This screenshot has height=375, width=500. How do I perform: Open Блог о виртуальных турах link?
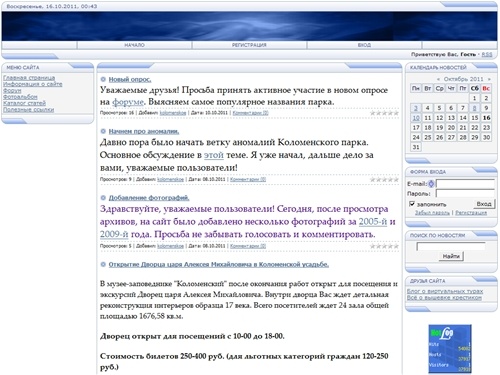click(445, 291)
